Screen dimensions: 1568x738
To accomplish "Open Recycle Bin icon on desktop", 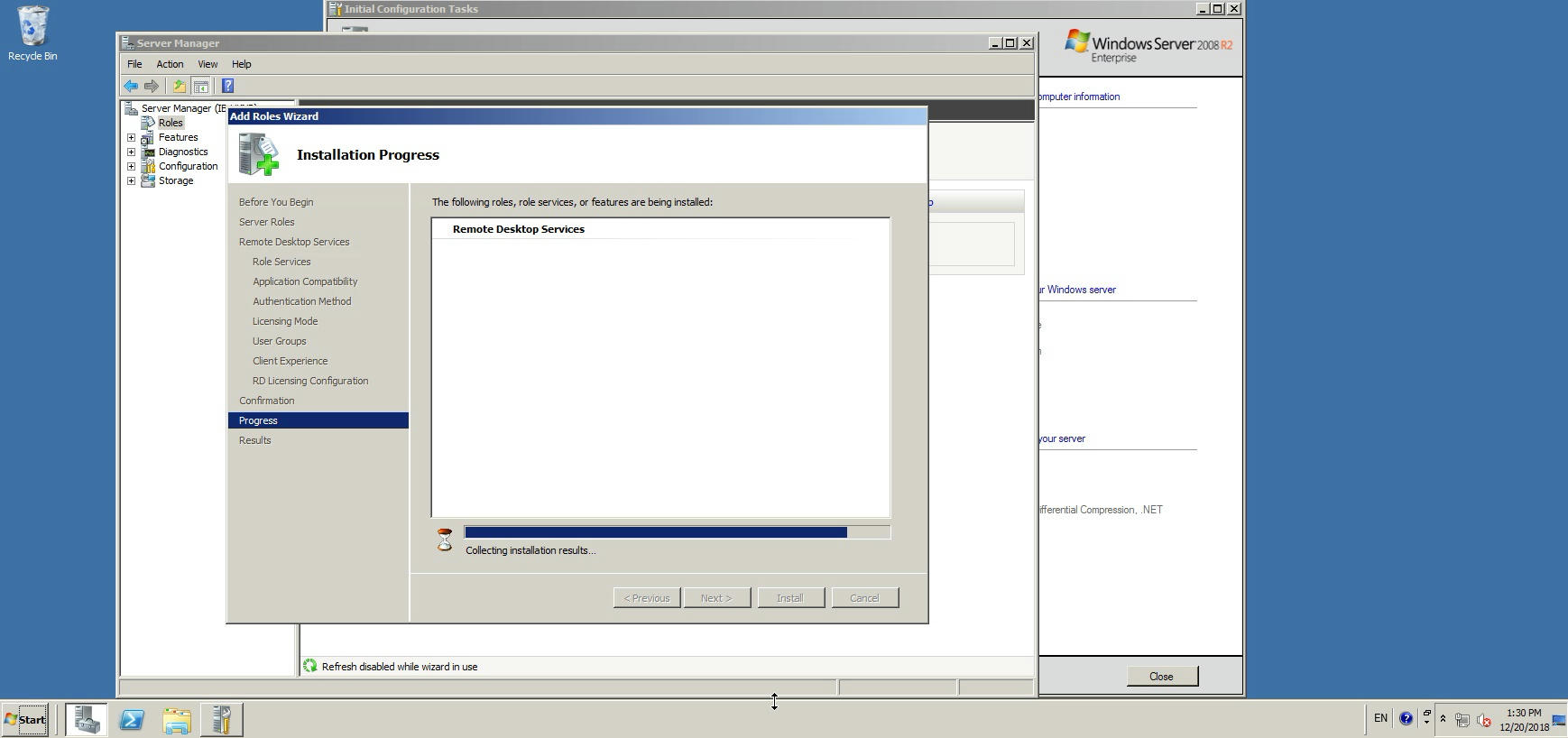I will coord(32,34).
